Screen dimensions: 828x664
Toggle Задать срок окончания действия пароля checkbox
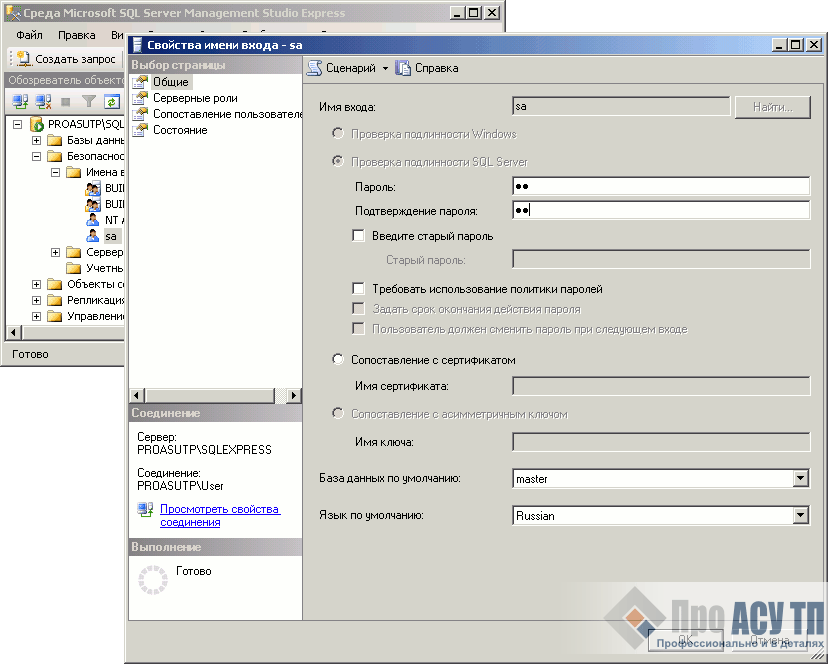pos(359,308)
